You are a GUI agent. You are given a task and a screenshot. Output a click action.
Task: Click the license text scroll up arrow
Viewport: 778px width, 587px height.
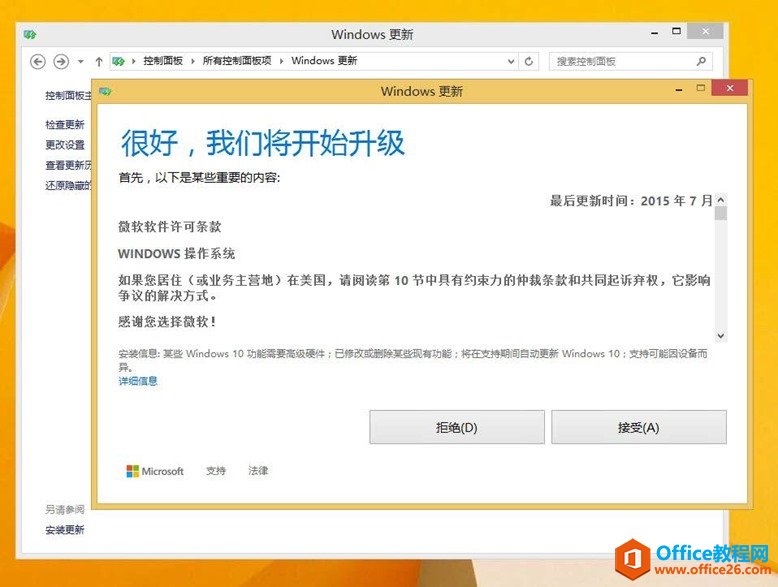tap(721, 199)
